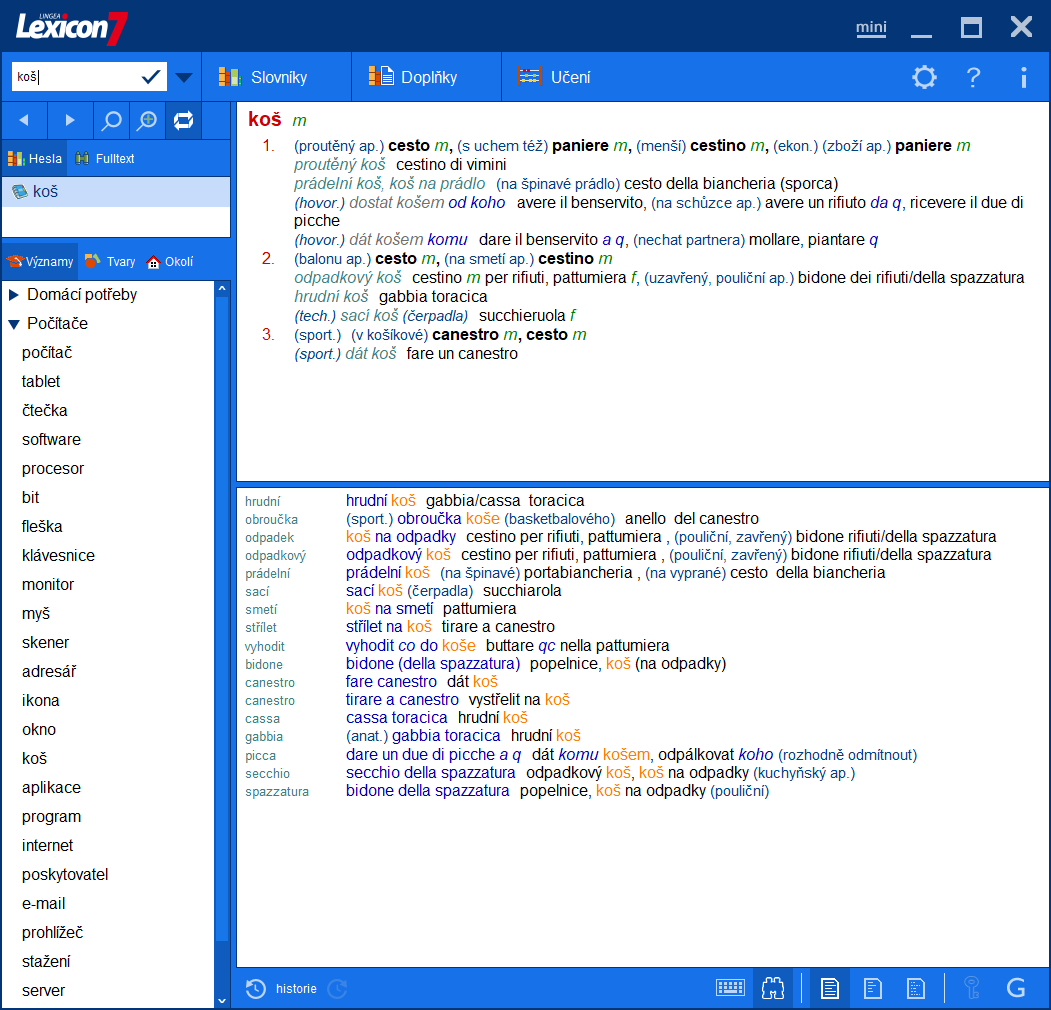Click the greyed redo history icon
The width and height of the screenshot is (1051, 1010).
pyautogui.click(x=337, y=989)
